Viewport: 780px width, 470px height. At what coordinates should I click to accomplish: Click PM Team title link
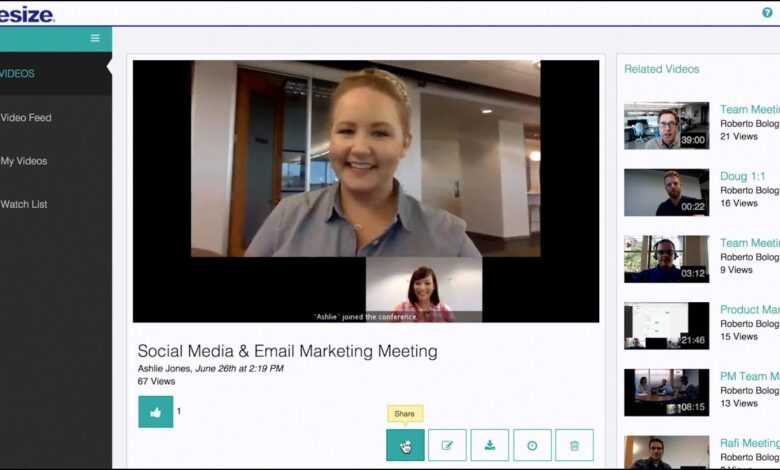click(750, 376)
